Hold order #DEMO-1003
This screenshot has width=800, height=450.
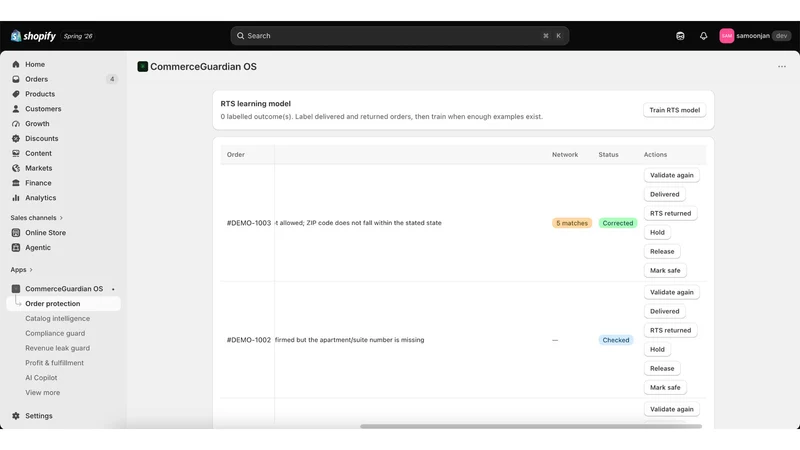(x=657, y=232)
